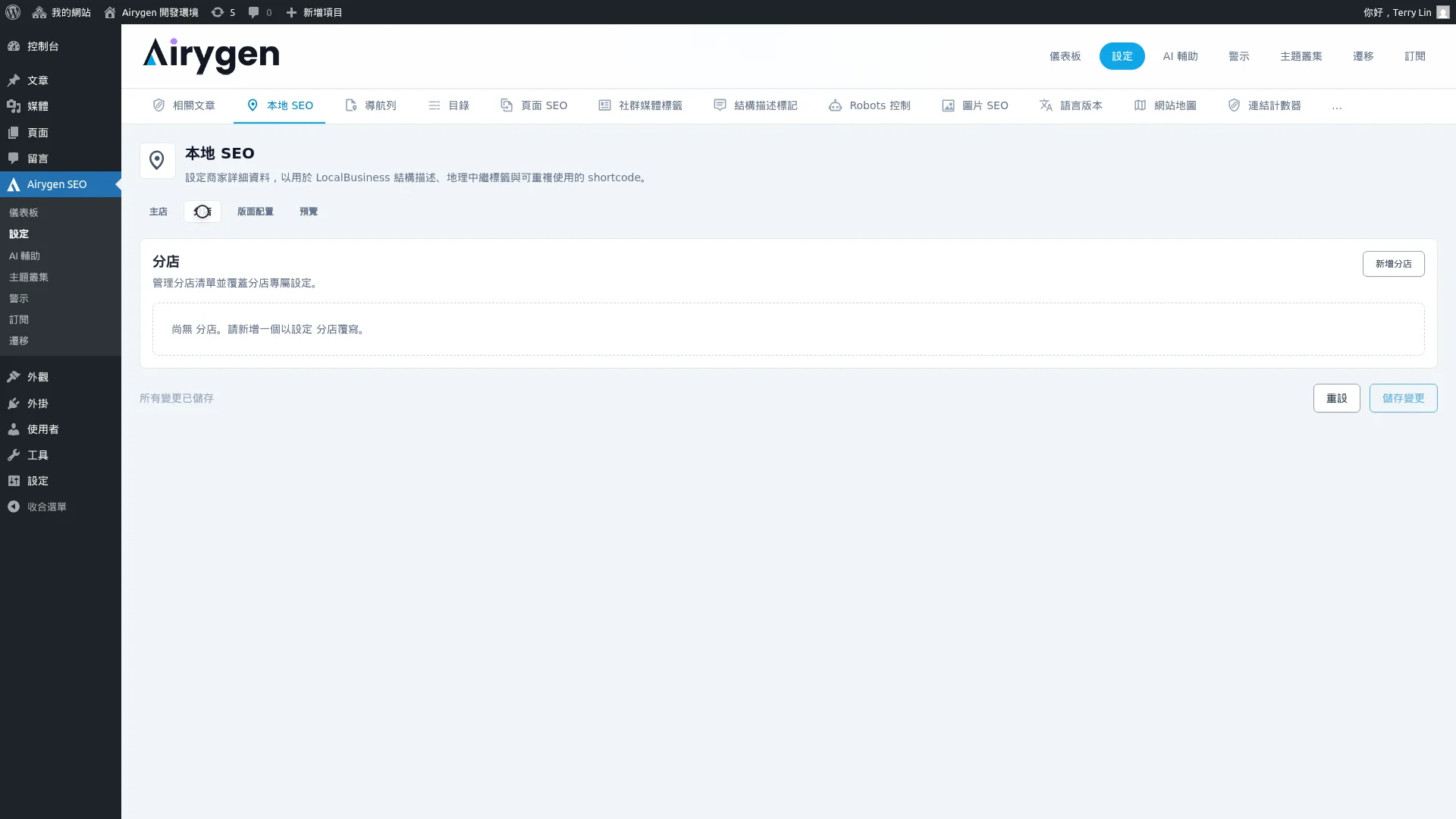The height and width of the screenshot is (819, 1456).
Task: Open WordPress 設定 sliders icon in sidebar
Action: [x=14, y=481]
